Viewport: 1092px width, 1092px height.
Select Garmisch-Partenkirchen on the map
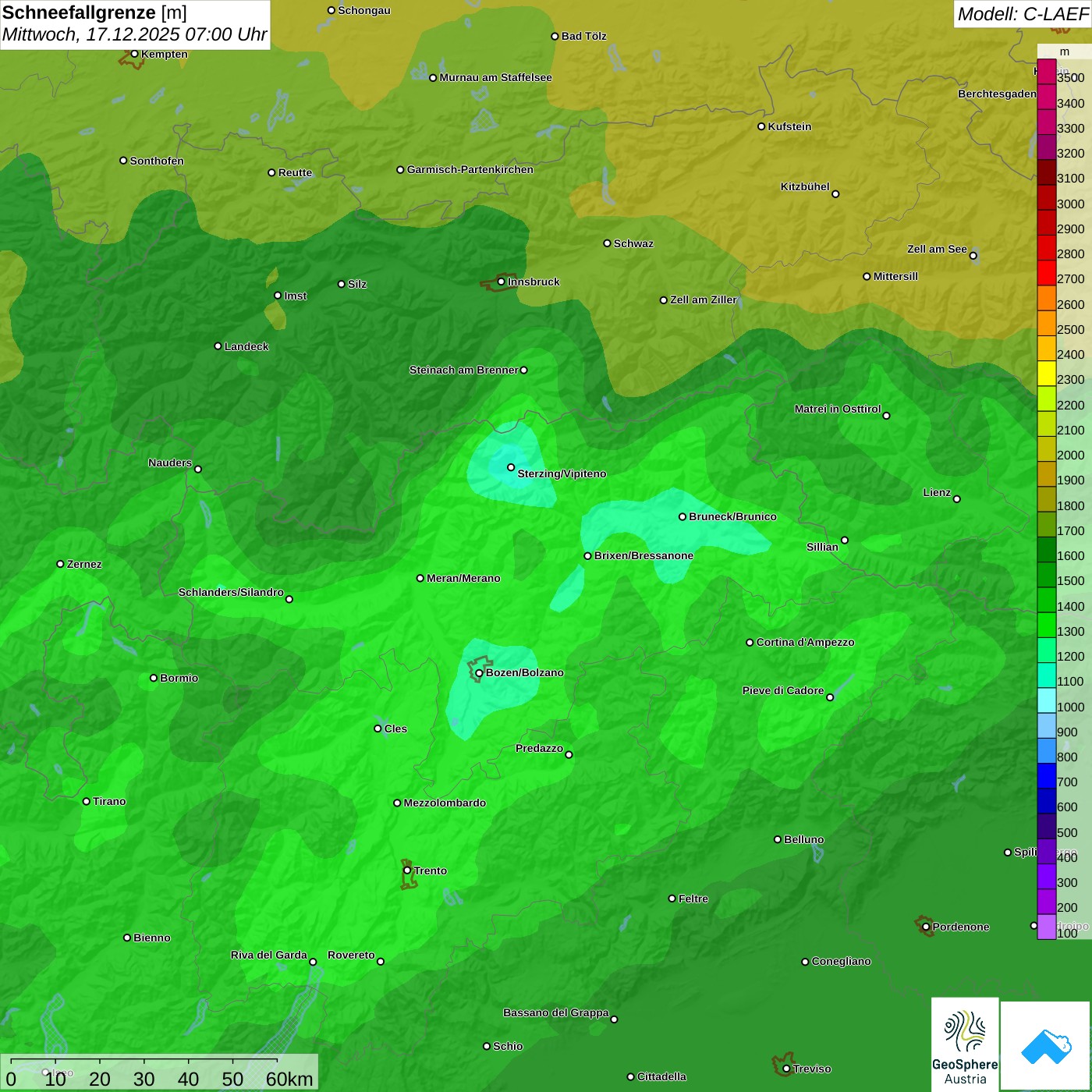(x=465, y=169)
